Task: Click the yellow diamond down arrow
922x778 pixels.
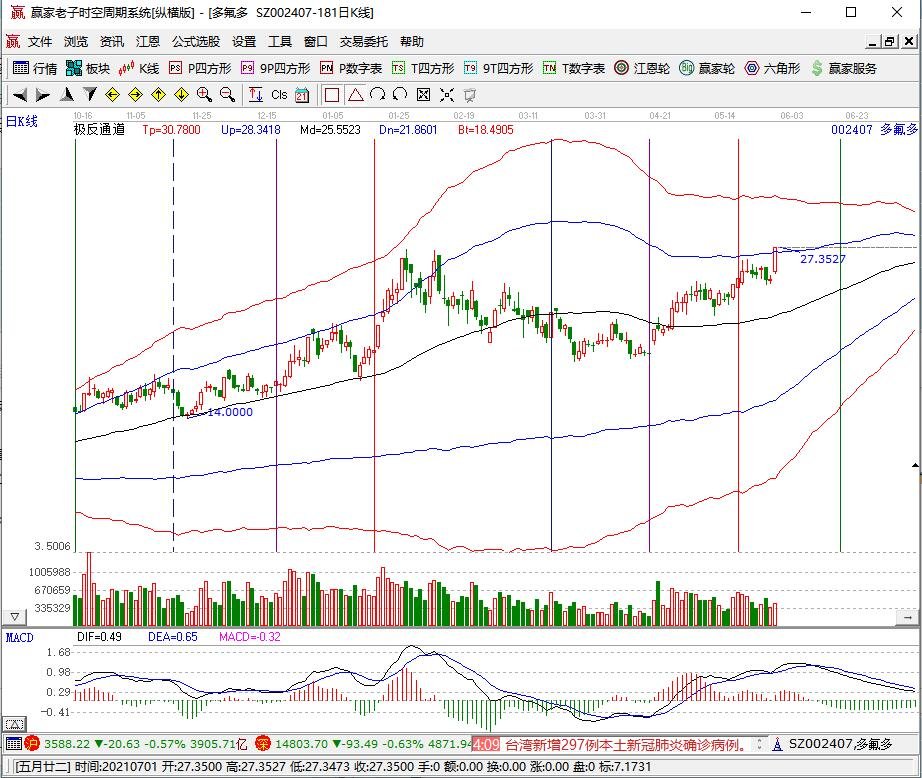Action: pyautogui.click(x=181, y=95)
